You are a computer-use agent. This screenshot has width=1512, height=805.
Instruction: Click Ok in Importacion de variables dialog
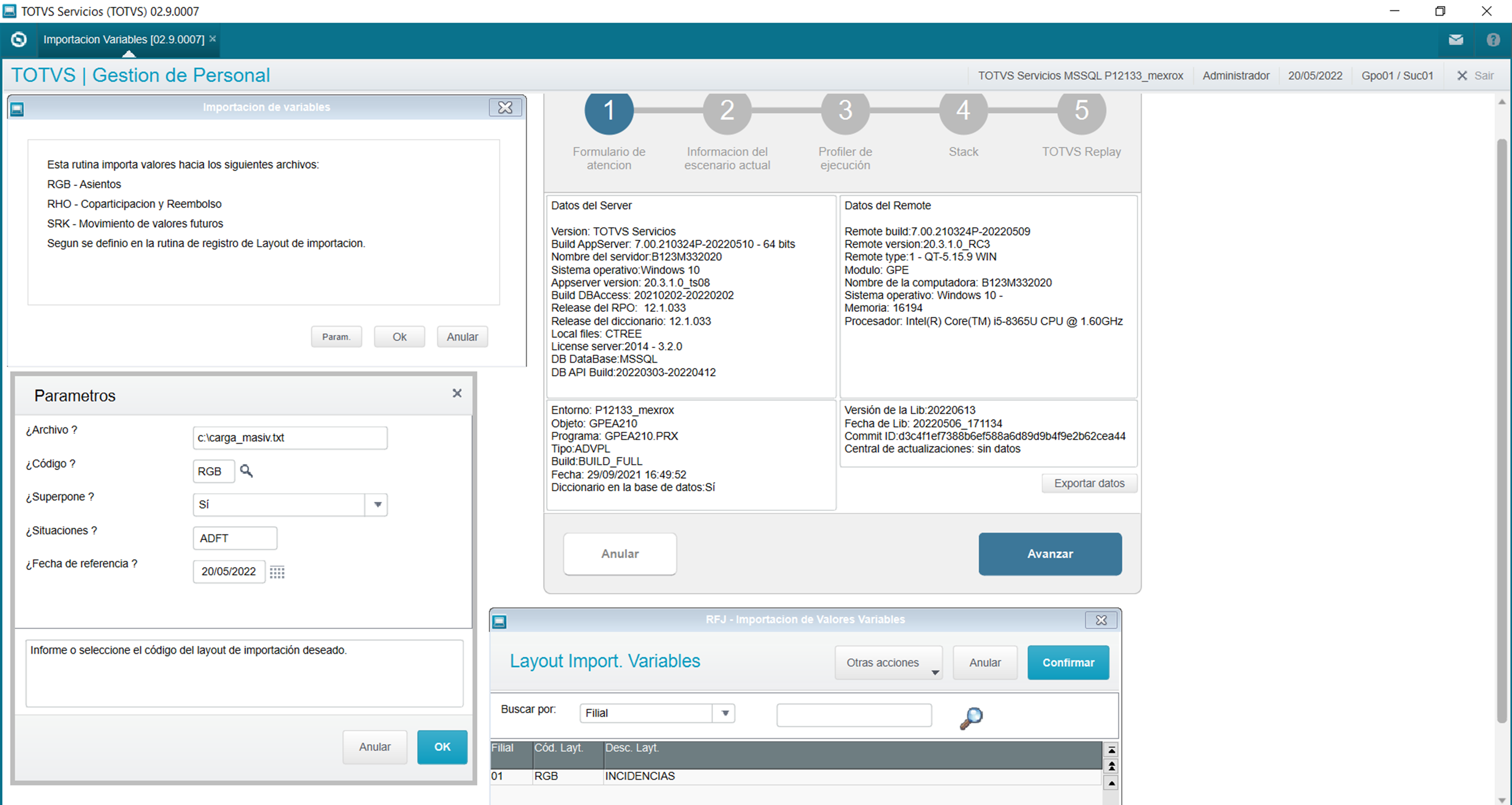pos(400,337)
